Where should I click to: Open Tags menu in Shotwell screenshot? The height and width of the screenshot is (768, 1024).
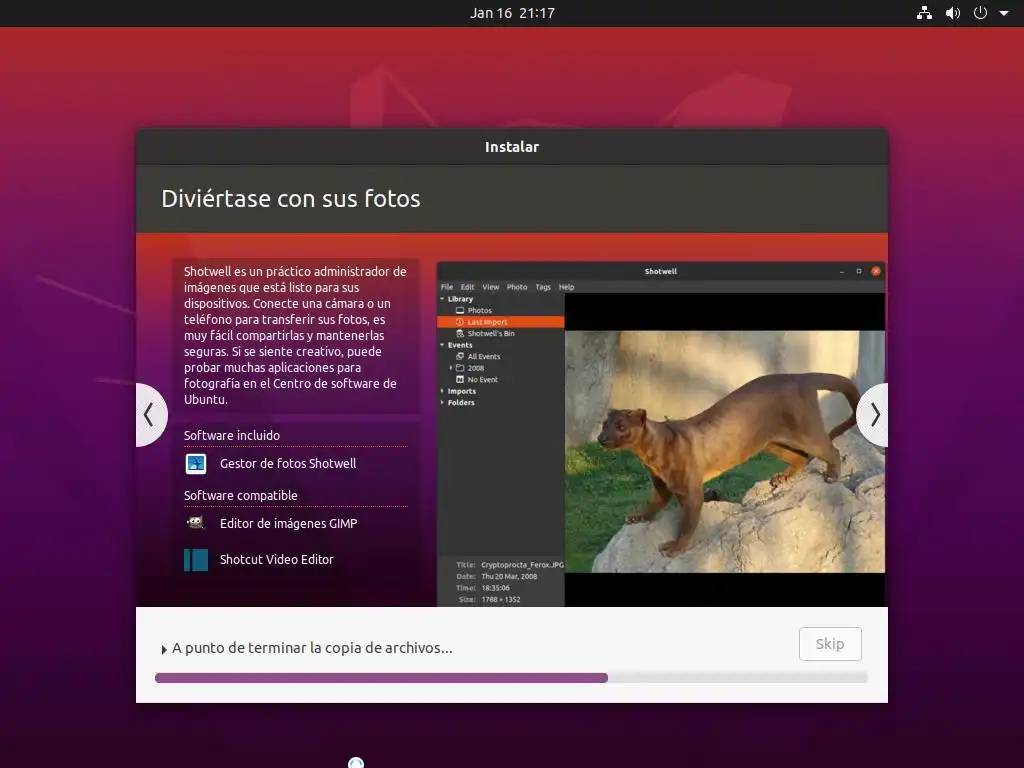(x=543, y=287)
